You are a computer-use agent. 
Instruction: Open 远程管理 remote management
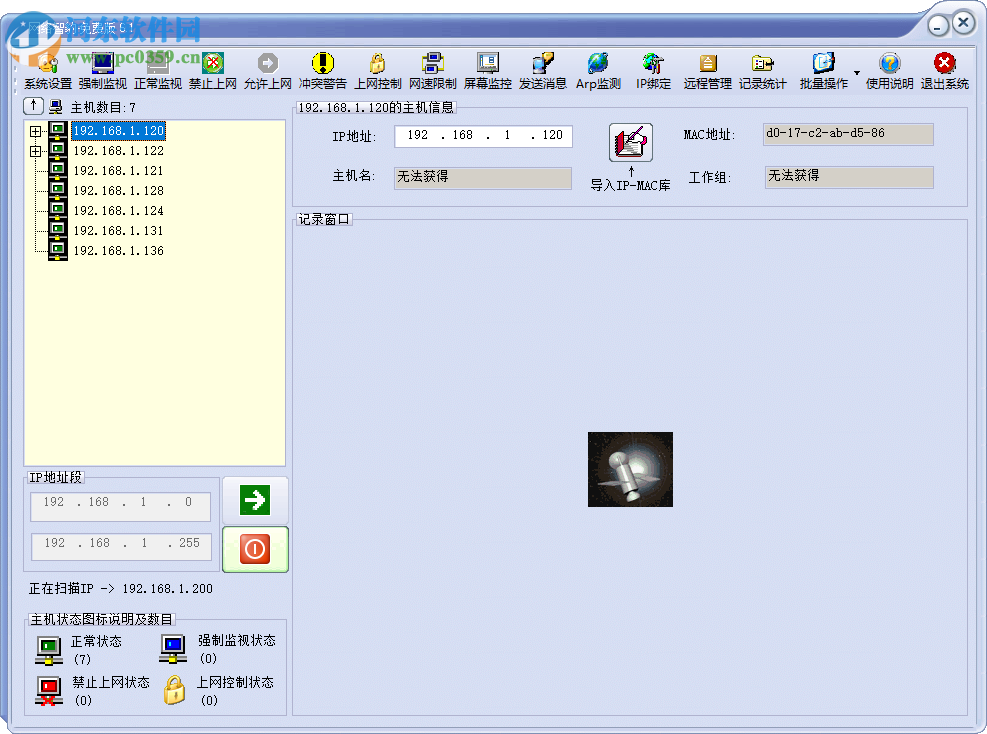point(707,72)
